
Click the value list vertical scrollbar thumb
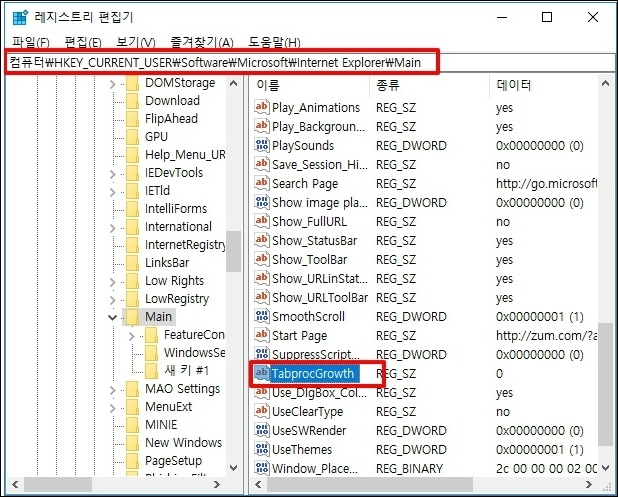pyautogui.click(x=605, y=385)
